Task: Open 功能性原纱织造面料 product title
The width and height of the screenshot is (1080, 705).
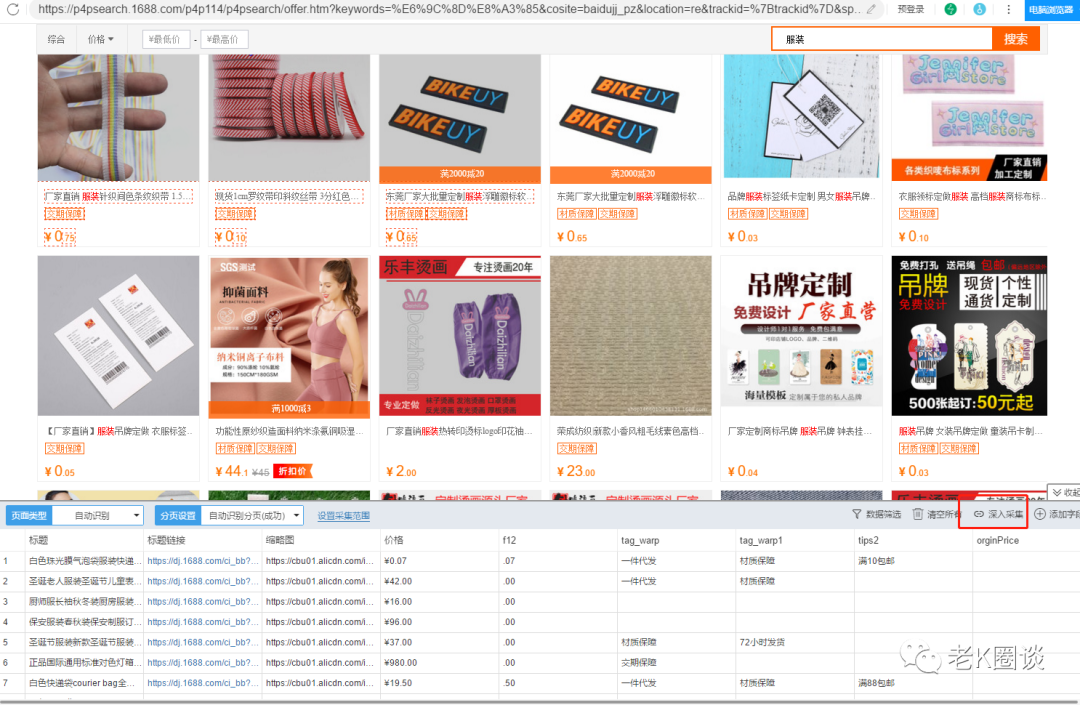Action: tap(289, 431)
